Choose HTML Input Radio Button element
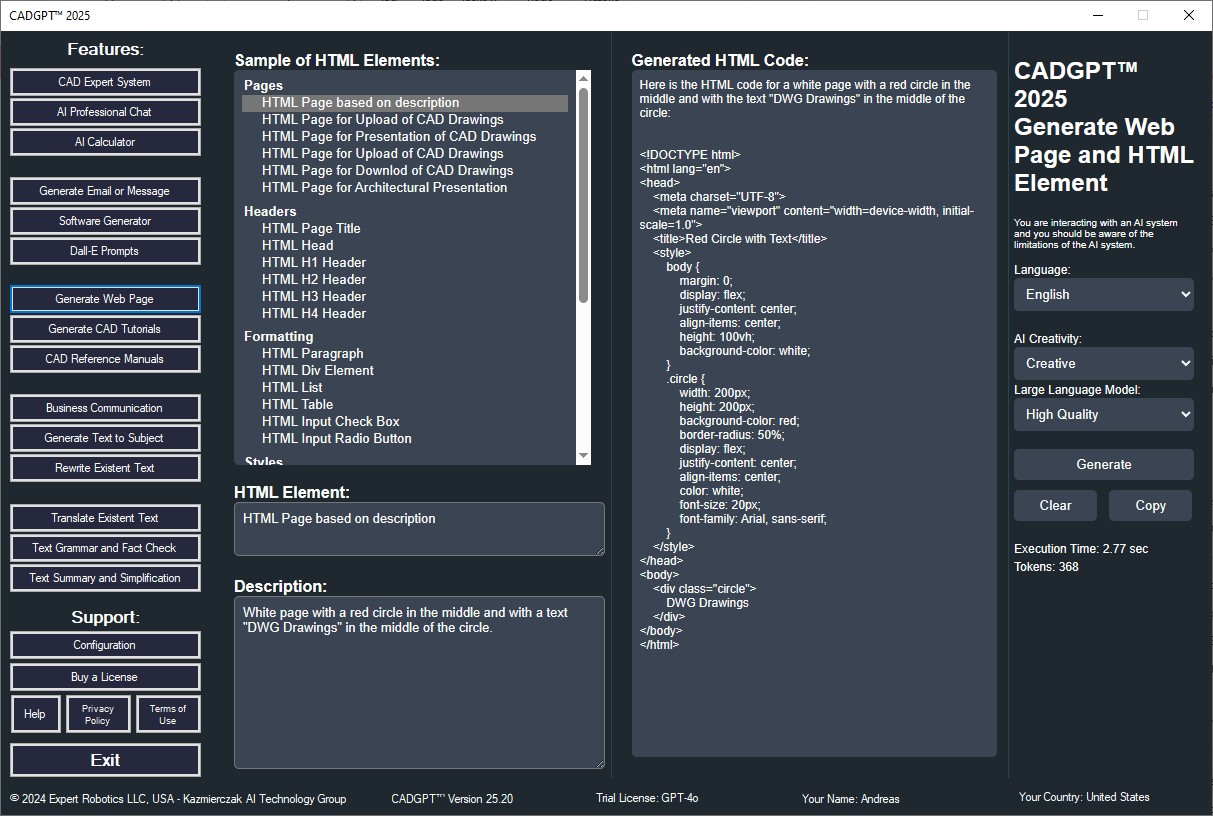Image resolution: width=1213 pixels, height=816 pixels. click(x=336, y=438)
